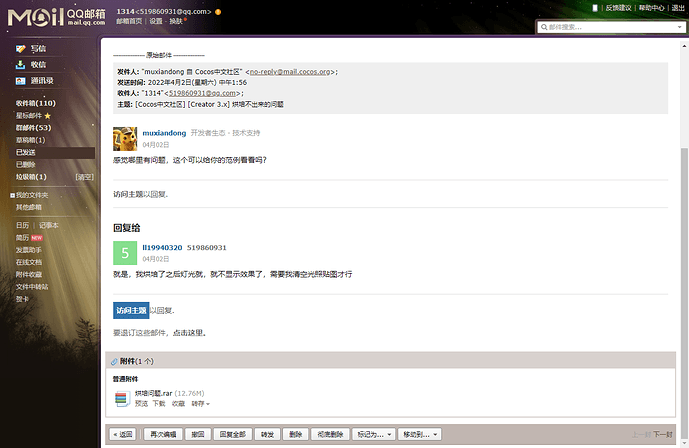
Task: Click the 回复全部 reply all button
Action: [232, 434]
